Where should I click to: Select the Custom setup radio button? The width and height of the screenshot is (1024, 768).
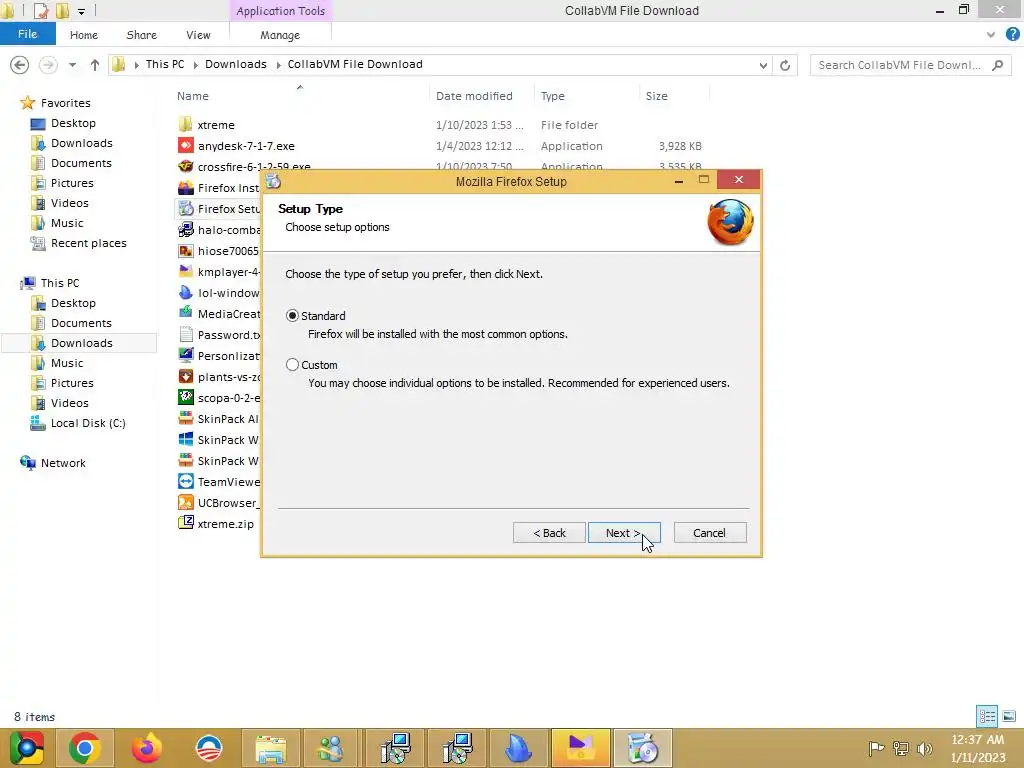[x=292, y=364]
